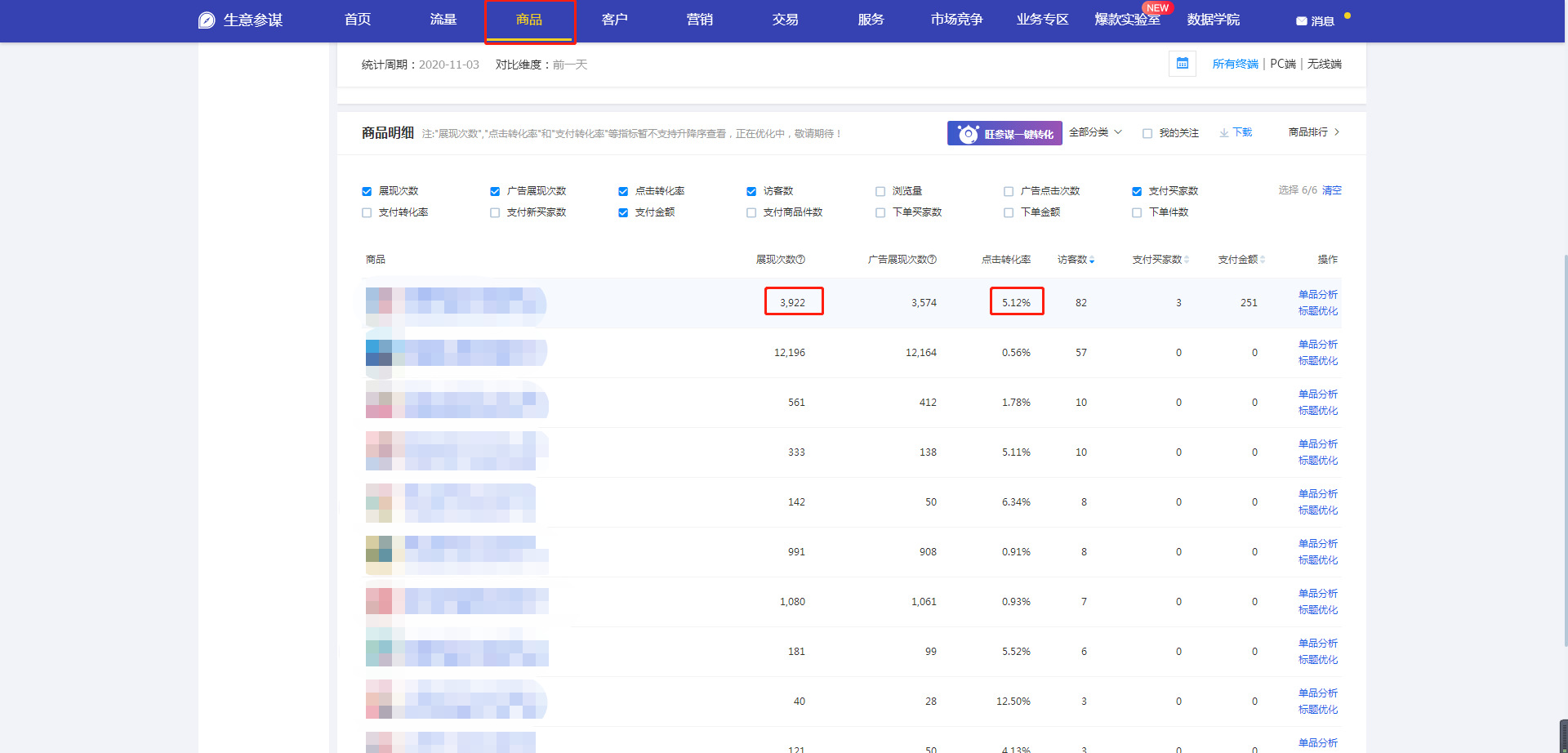Viewport: 1568px width, 753px height.
Task: Sort table by 支付金额 arrow icon
Action: (1263, 260)
